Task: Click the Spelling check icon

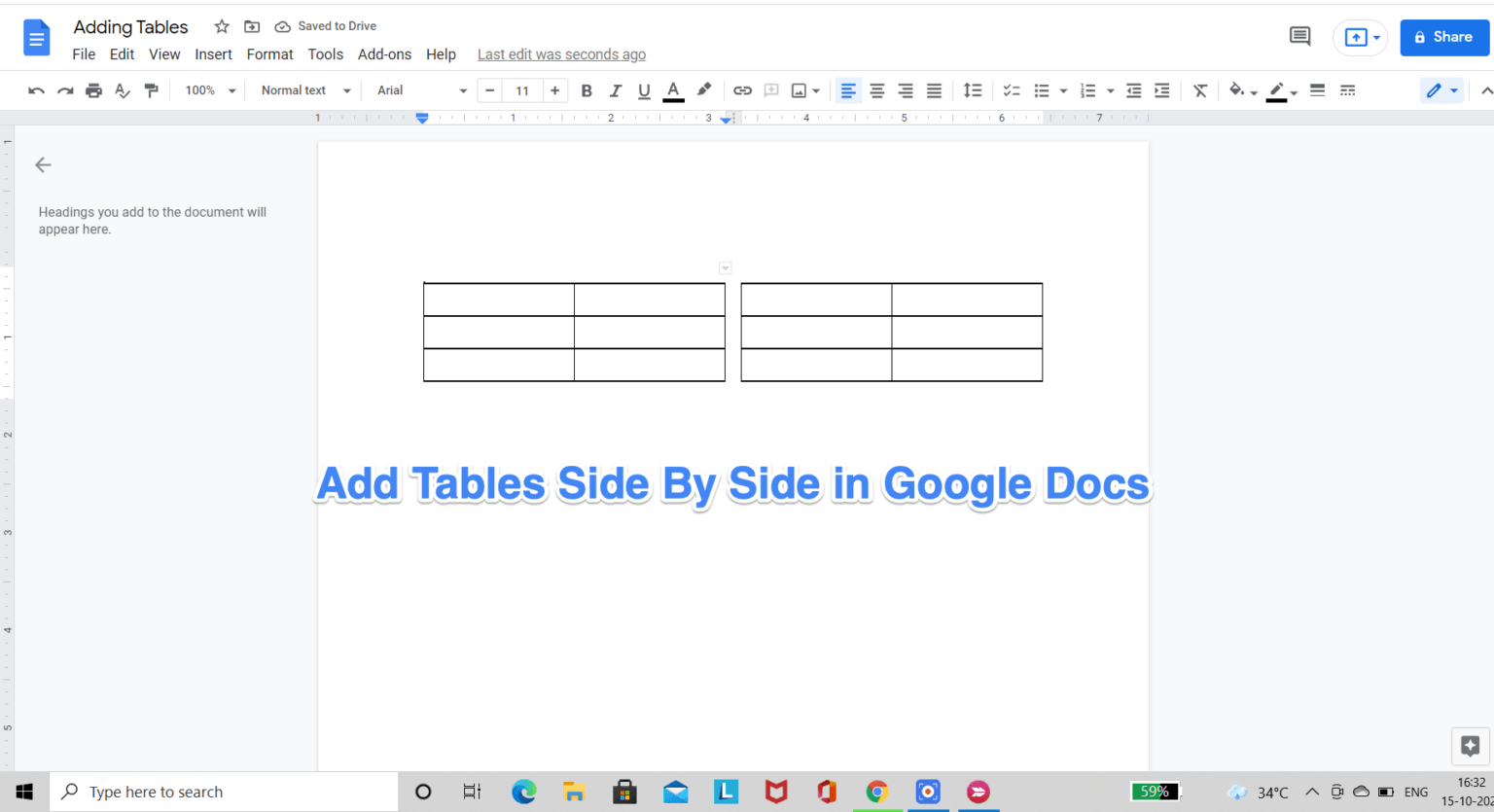Action: click(x=123, y=89)
